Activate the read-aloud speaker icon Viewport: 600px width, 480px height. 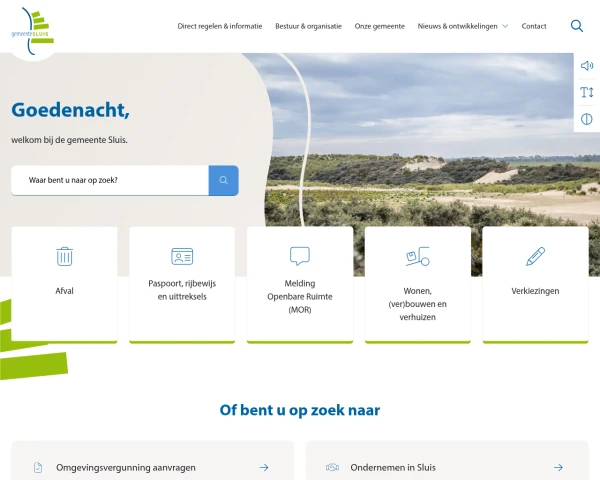pos(586,66)
